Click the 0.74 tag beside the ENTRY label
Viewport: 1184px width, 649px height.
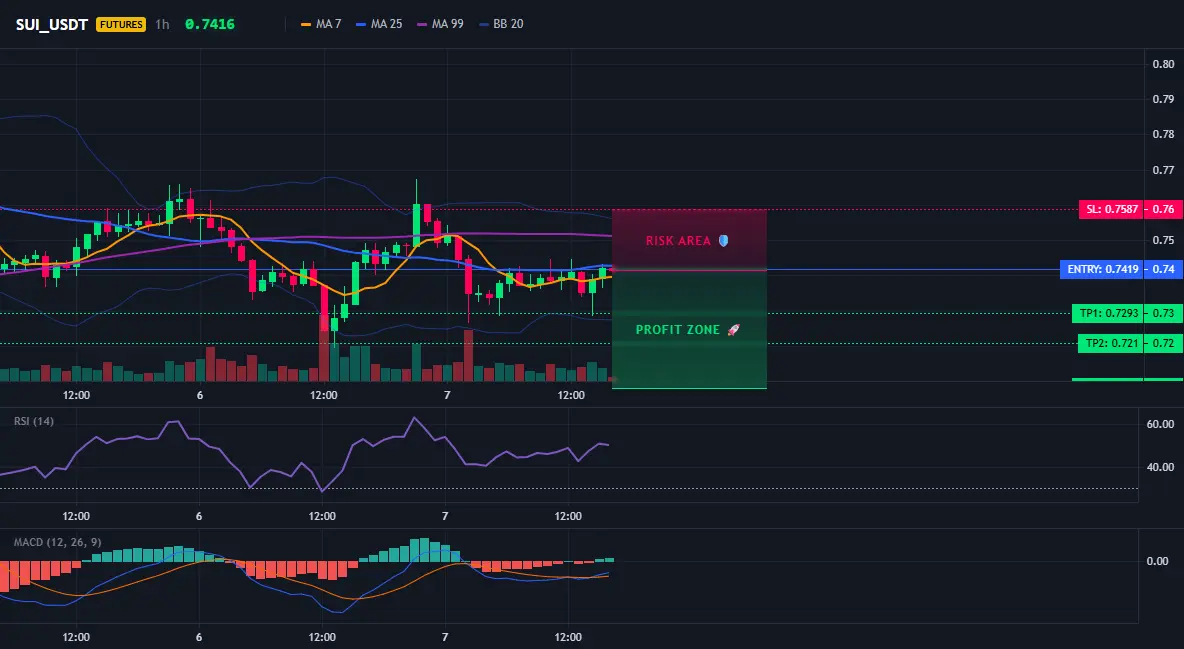click(1163, 269)
